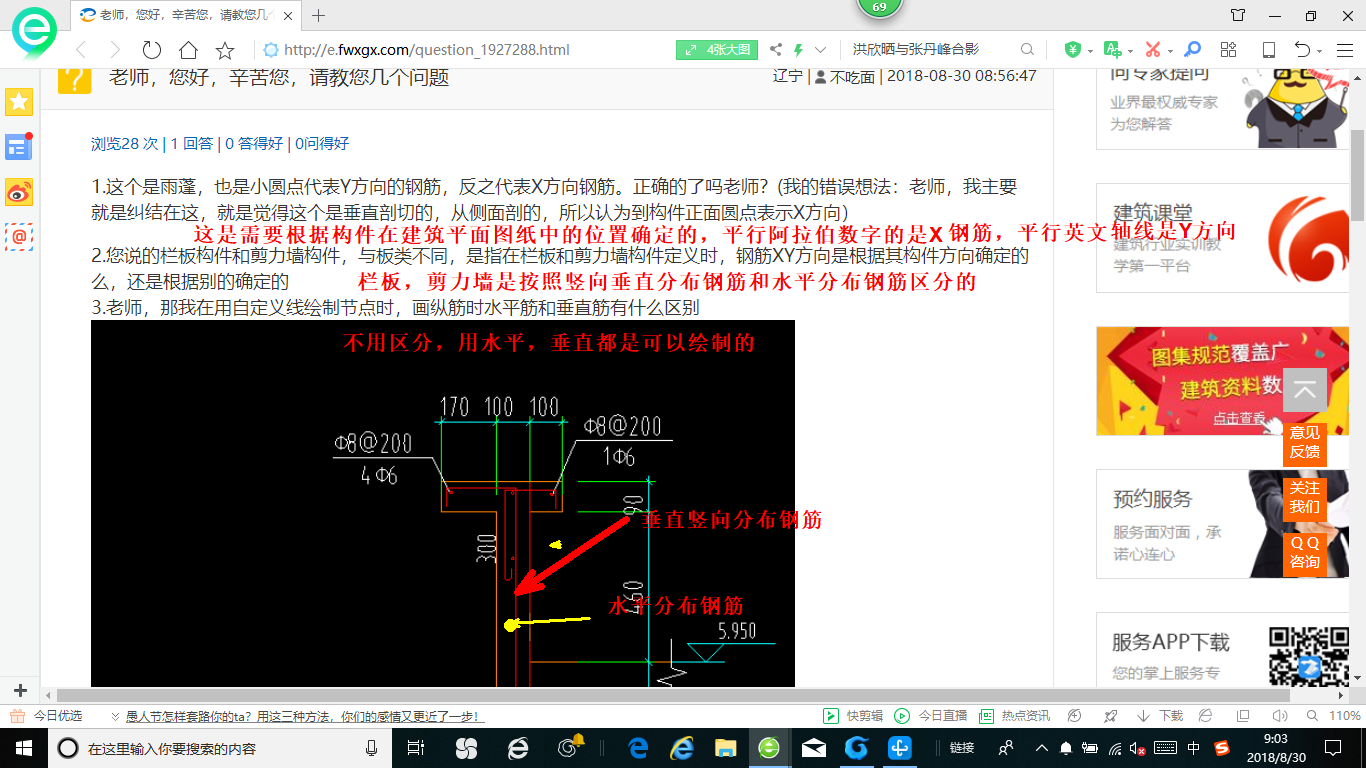Viewport: 1366px width, 768px height.
Task: Click the 110% zoom level indicator
Action: point(1345,716)
